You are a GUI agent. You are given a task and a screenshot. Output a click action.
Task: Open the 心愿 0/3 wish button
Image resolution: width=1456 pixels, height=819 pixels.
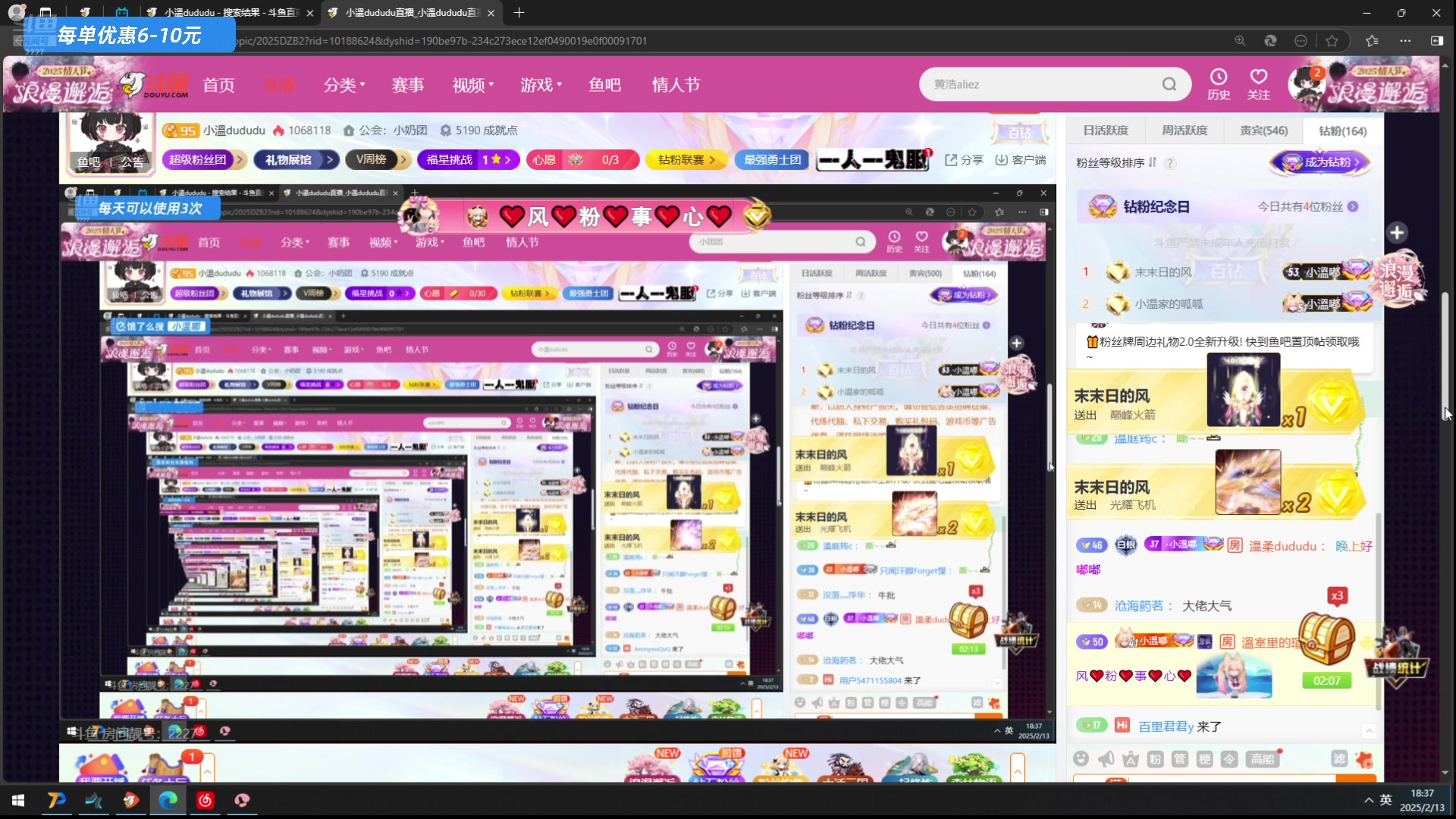pyautogui.click(x=582, y=159)
